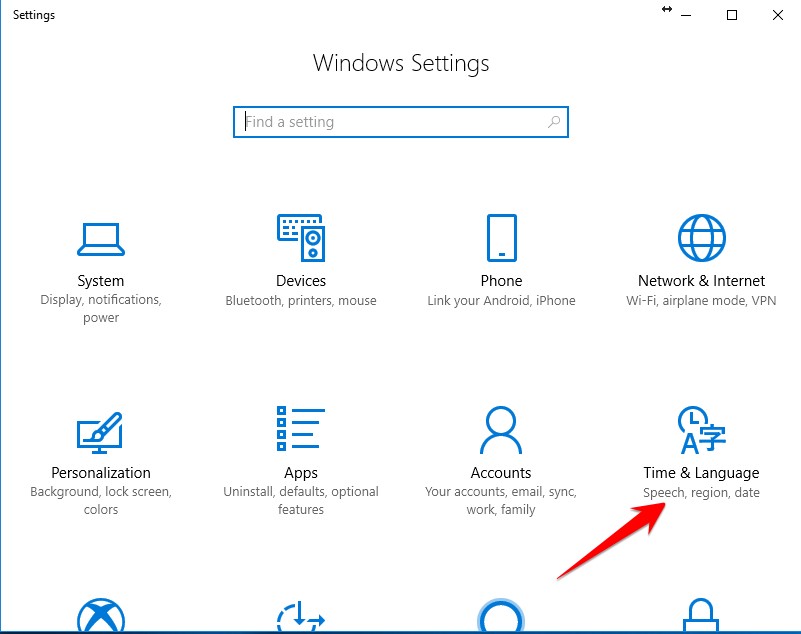The image size is (801, 634).
Task: Open the Apps list icon
Action: 301,429
